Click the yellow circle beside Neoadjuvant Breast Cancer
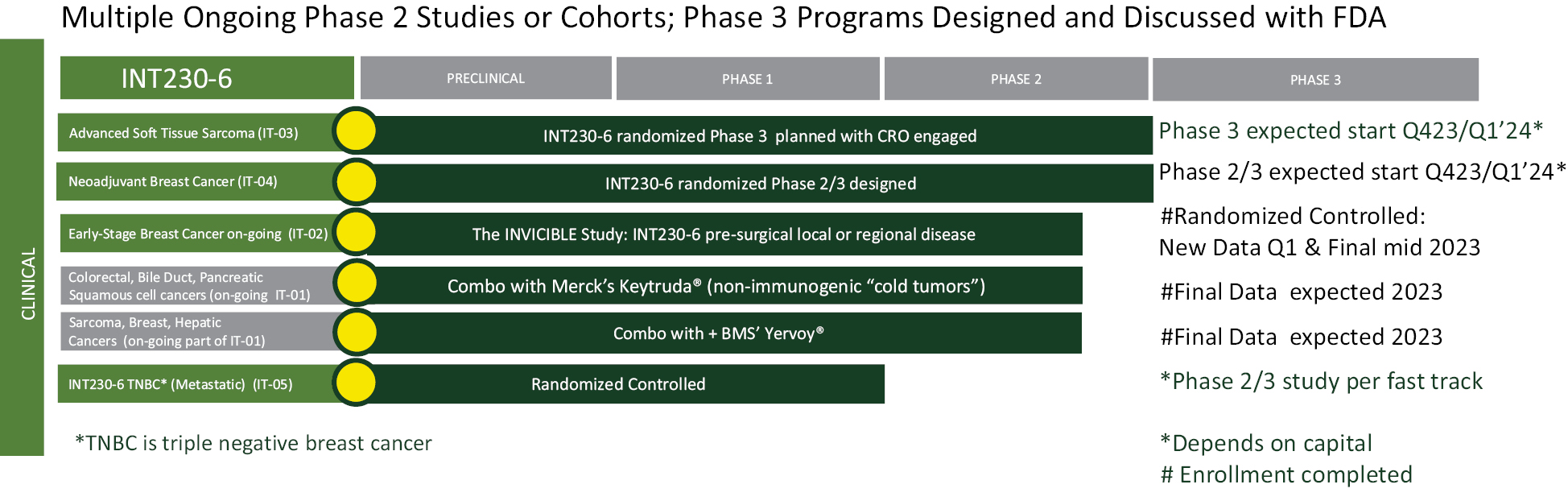The height and width of the screenshot is (501, 1568). (x=356, y=181)
